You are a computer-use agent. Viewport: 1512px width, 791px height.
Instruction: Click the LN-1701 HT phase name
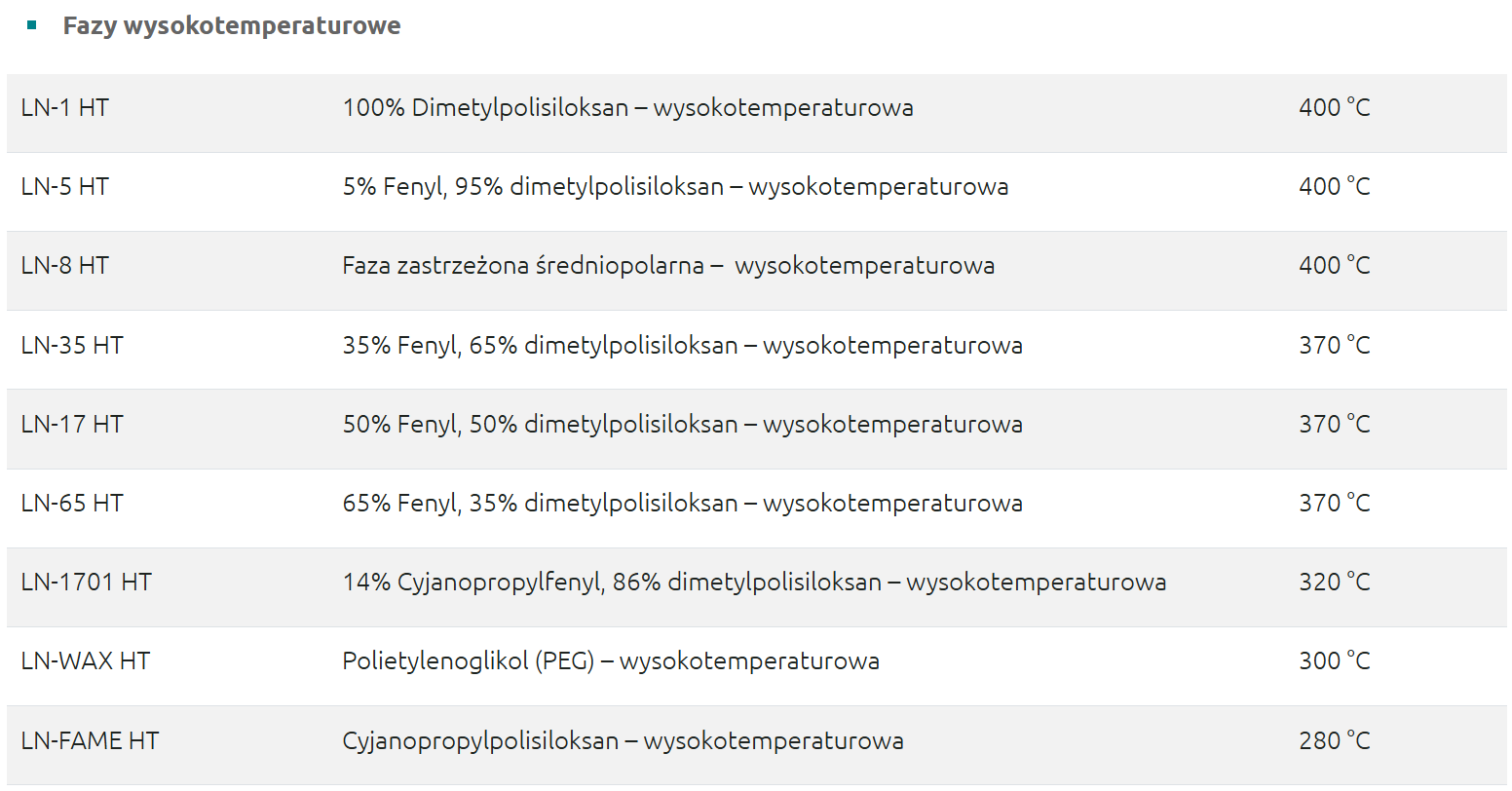coord(86,582)
